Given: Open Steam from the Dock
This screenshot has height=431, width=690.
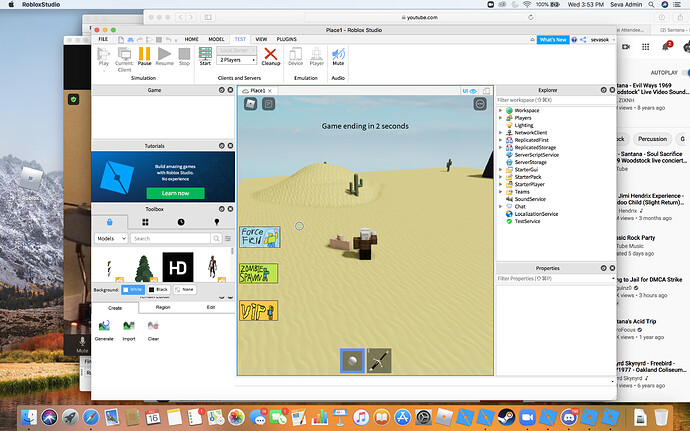Looking at the screenshot, I should pyautogui.click(x=506, y=417).
